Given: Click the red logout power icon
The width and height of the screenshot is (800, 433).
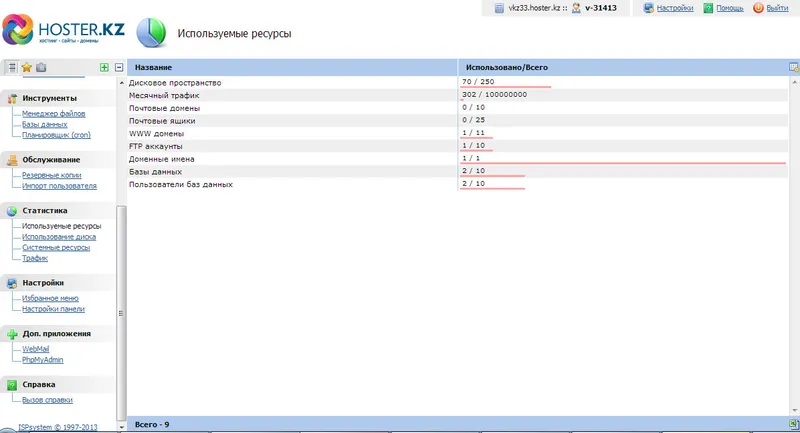Looking at the screenshot, I should (759, 8).
